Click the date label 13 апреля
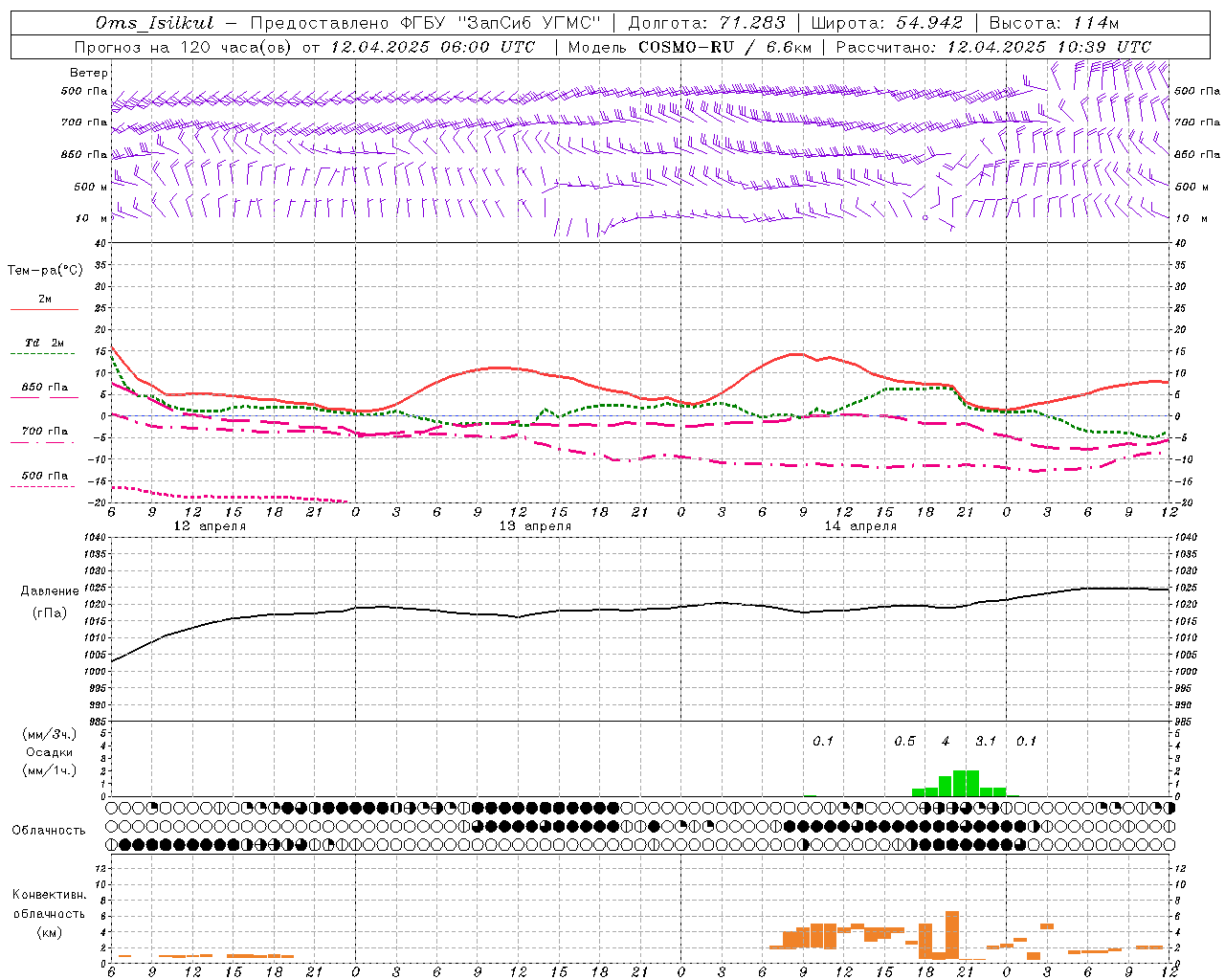Image resolution: width=1225 pixels, height=980 pixels. click(x=535, y=526)
